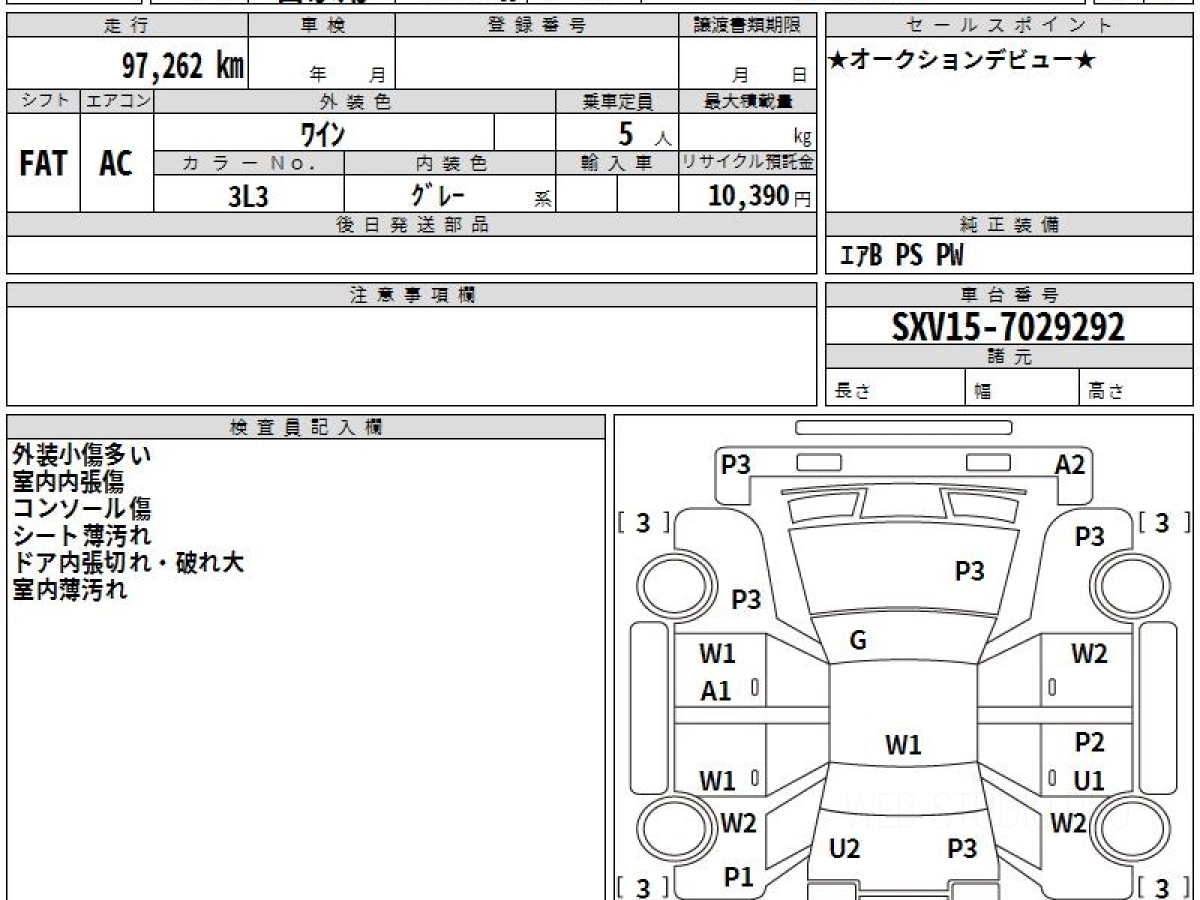Select the 検査員記入欄 header
The width and height of the screenshot is (1200, 900).
click(306, 426)
